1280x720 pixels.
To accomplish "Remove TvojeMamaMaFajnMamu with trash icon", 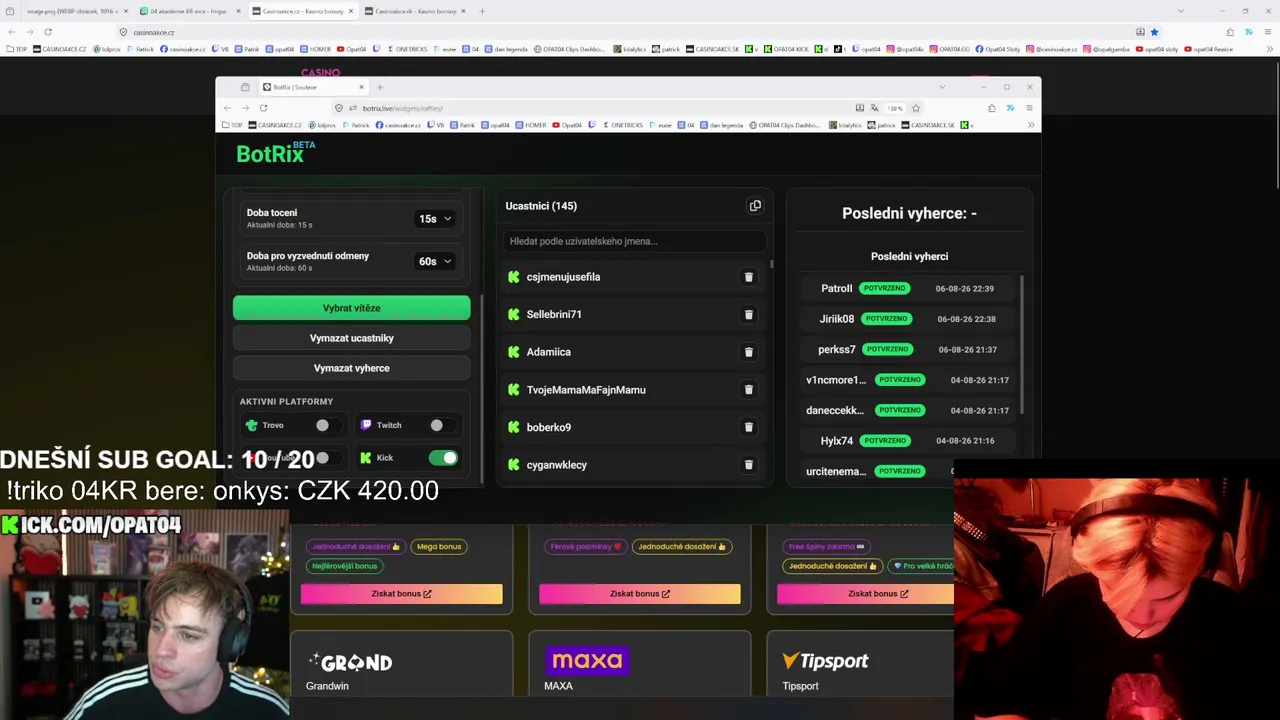I will 748,390.
